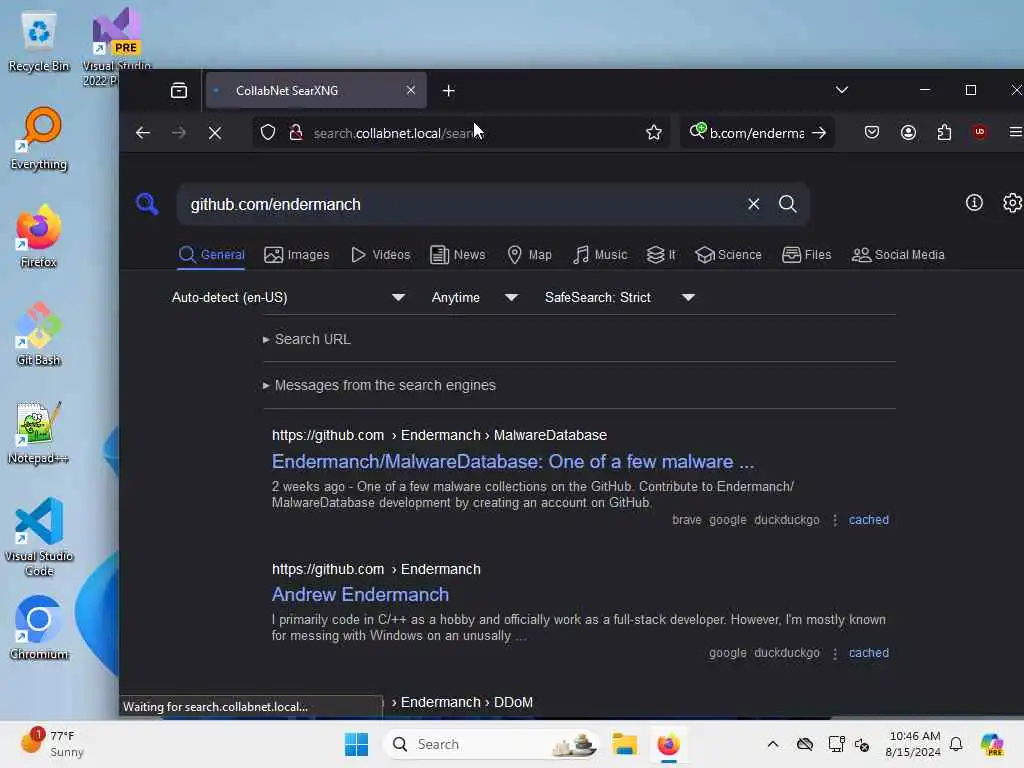Clear the SearXNG search query
This screenshot has width=1024, height=768.
[x=754, y=204]
